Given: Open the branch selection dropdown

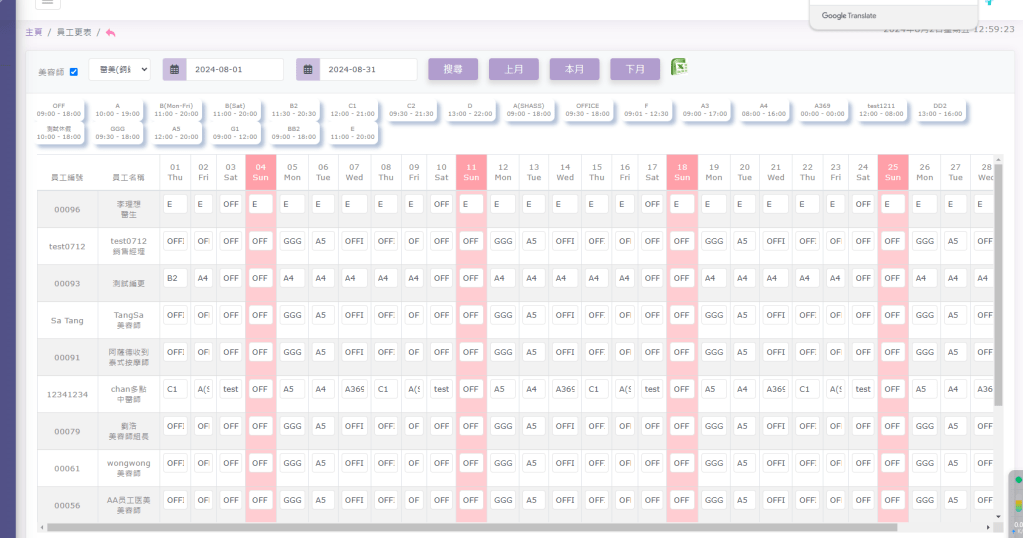Looking at the screenshot, I should (119, 70).
